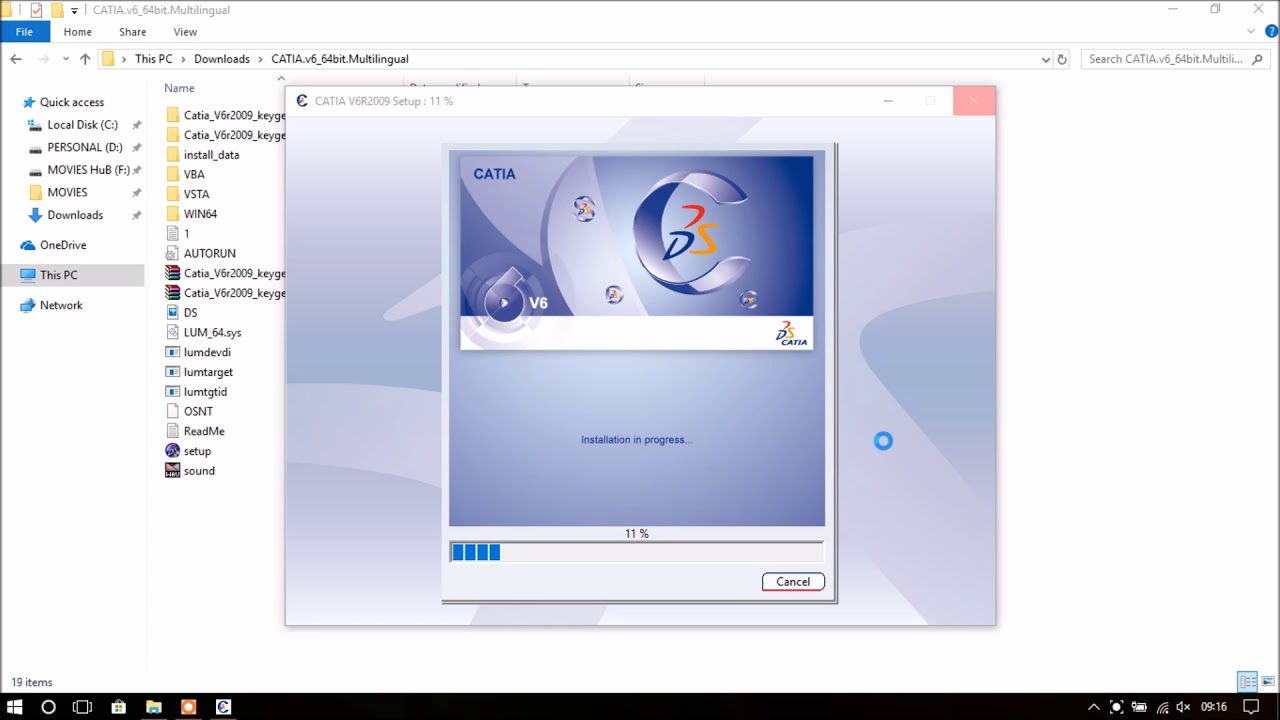Open the action center notifications
Screen dimensions: 1280x720
tap(1250, 707)
